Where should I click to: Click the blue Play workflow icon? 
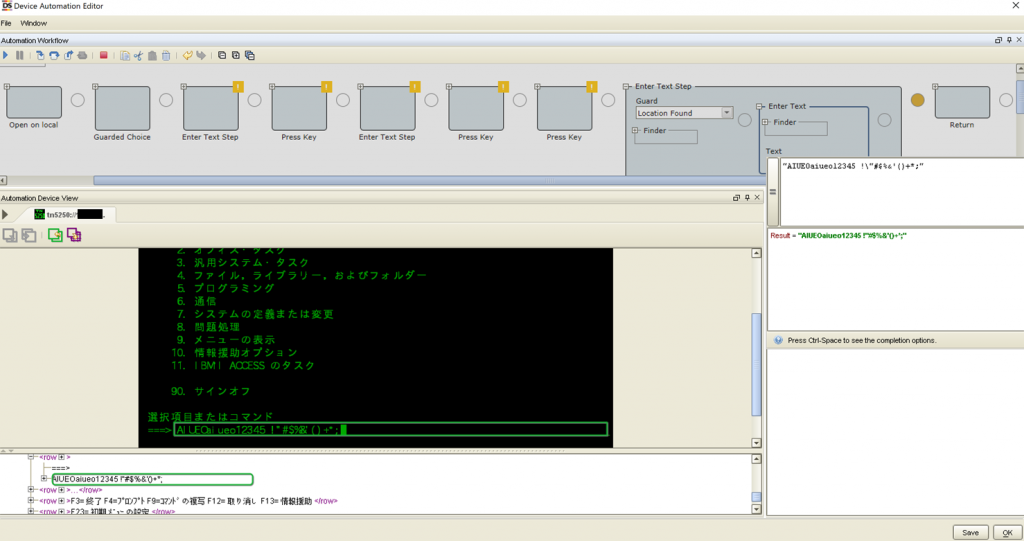[x=6, y=55]
